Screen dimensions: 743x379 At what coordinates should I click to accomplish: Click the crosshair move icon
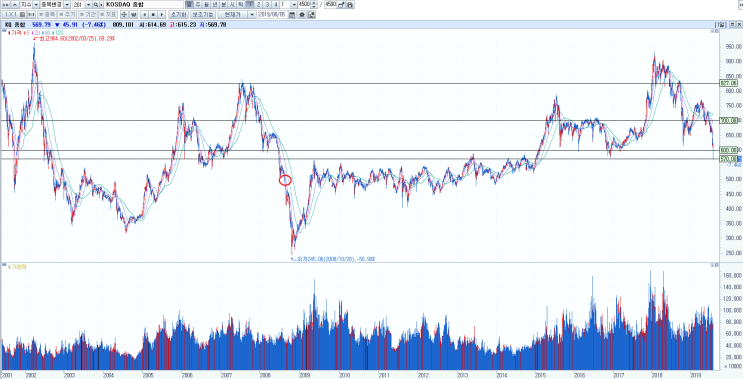124,15
